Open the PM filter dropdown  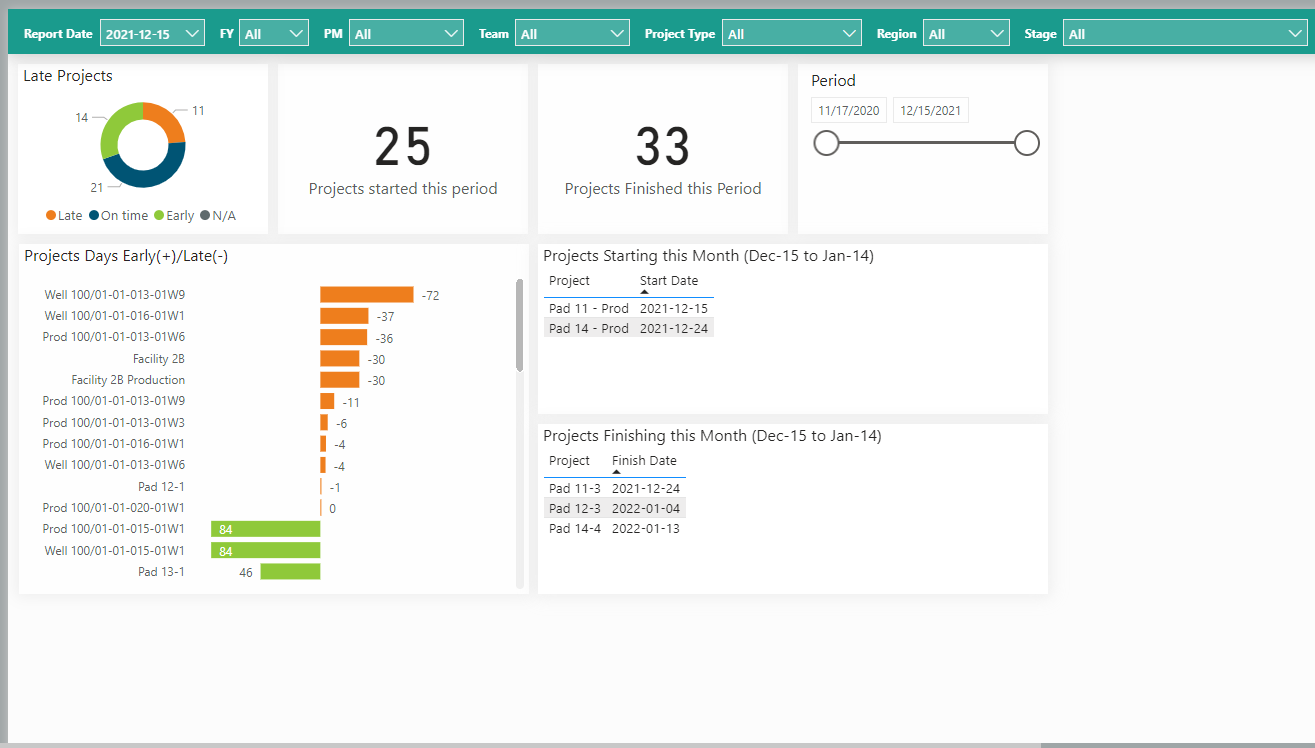click(406, 34)
